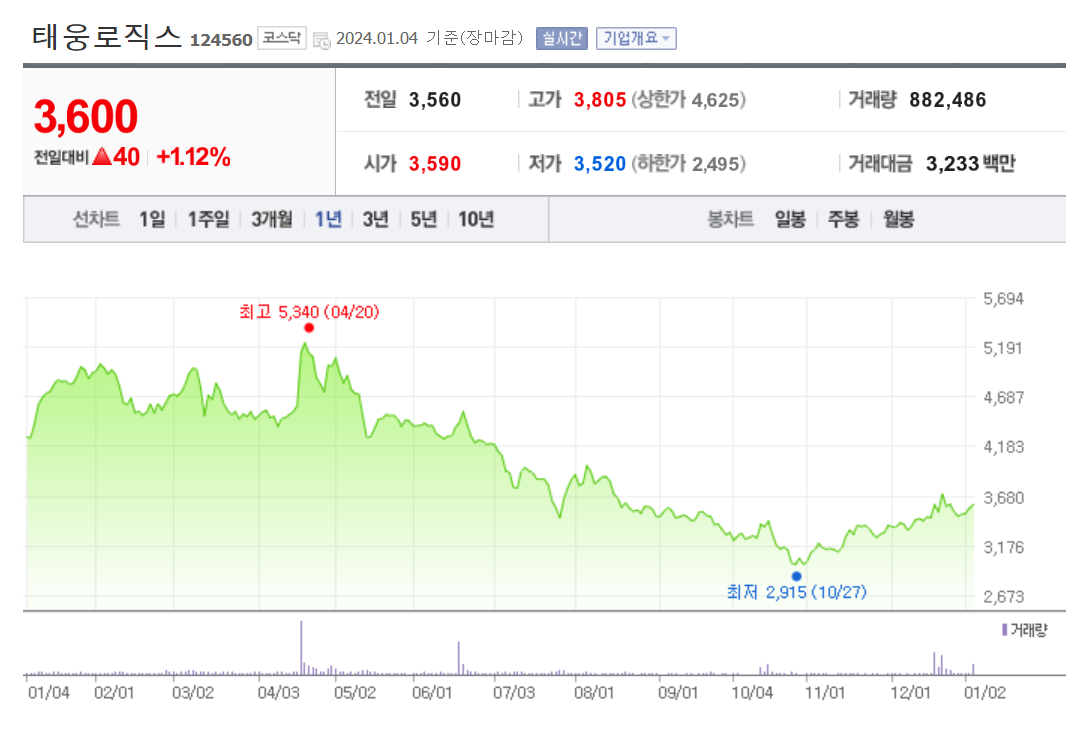Select the 3개월 line chart period
Screen dimensions: 1066x735
pyautogui.click(x=272, y=219)
